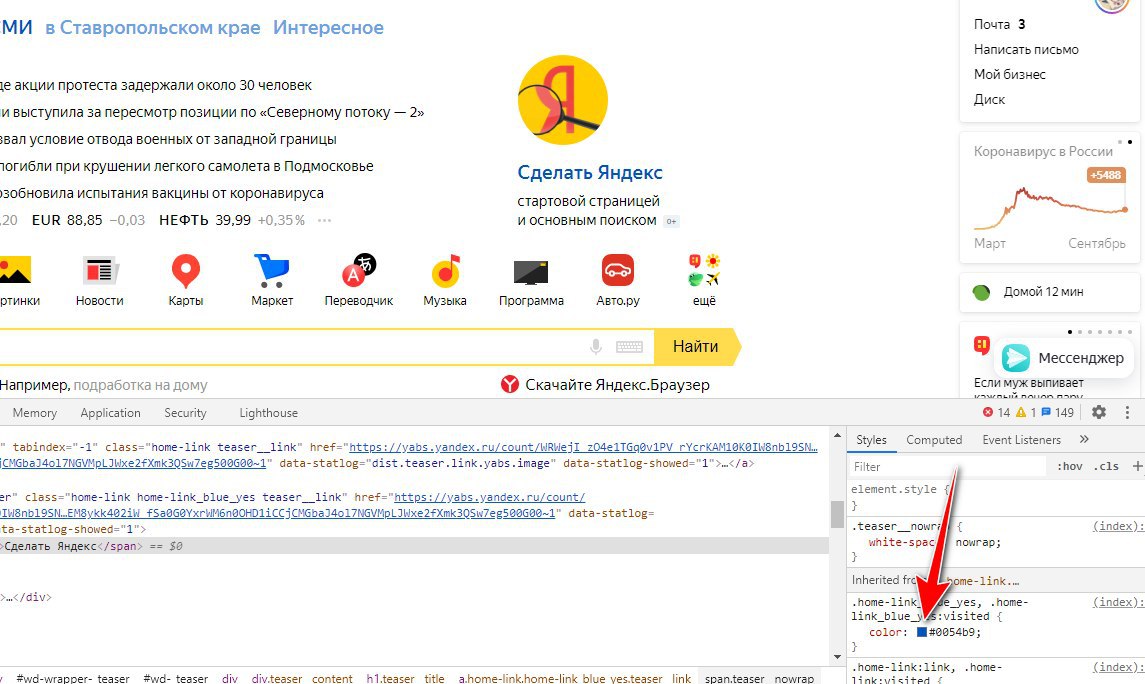Switch to the Lighthouse tab
The height and width of the screenshot is (684, 1145).
pos(269,412)
